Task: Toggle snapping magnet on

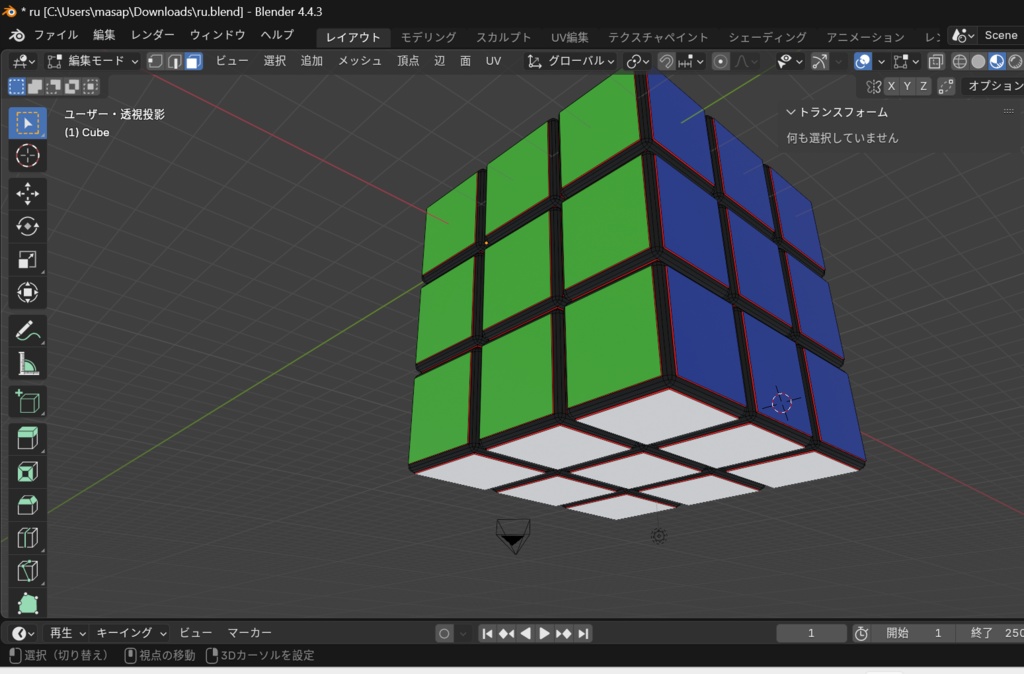Action: tap(666, 61)
